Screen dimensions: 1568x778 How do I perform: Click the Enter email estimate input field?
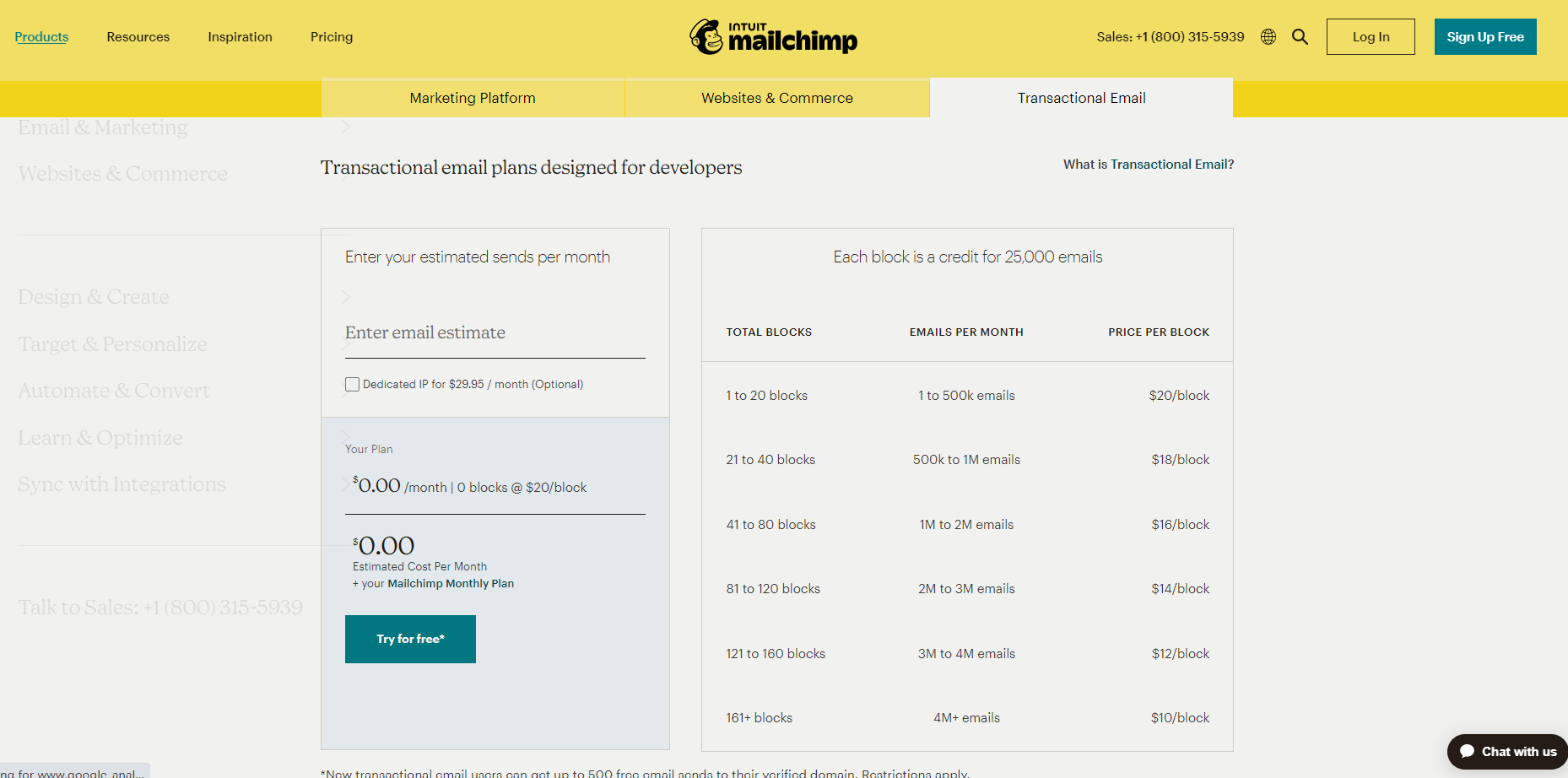coord(495,332)
